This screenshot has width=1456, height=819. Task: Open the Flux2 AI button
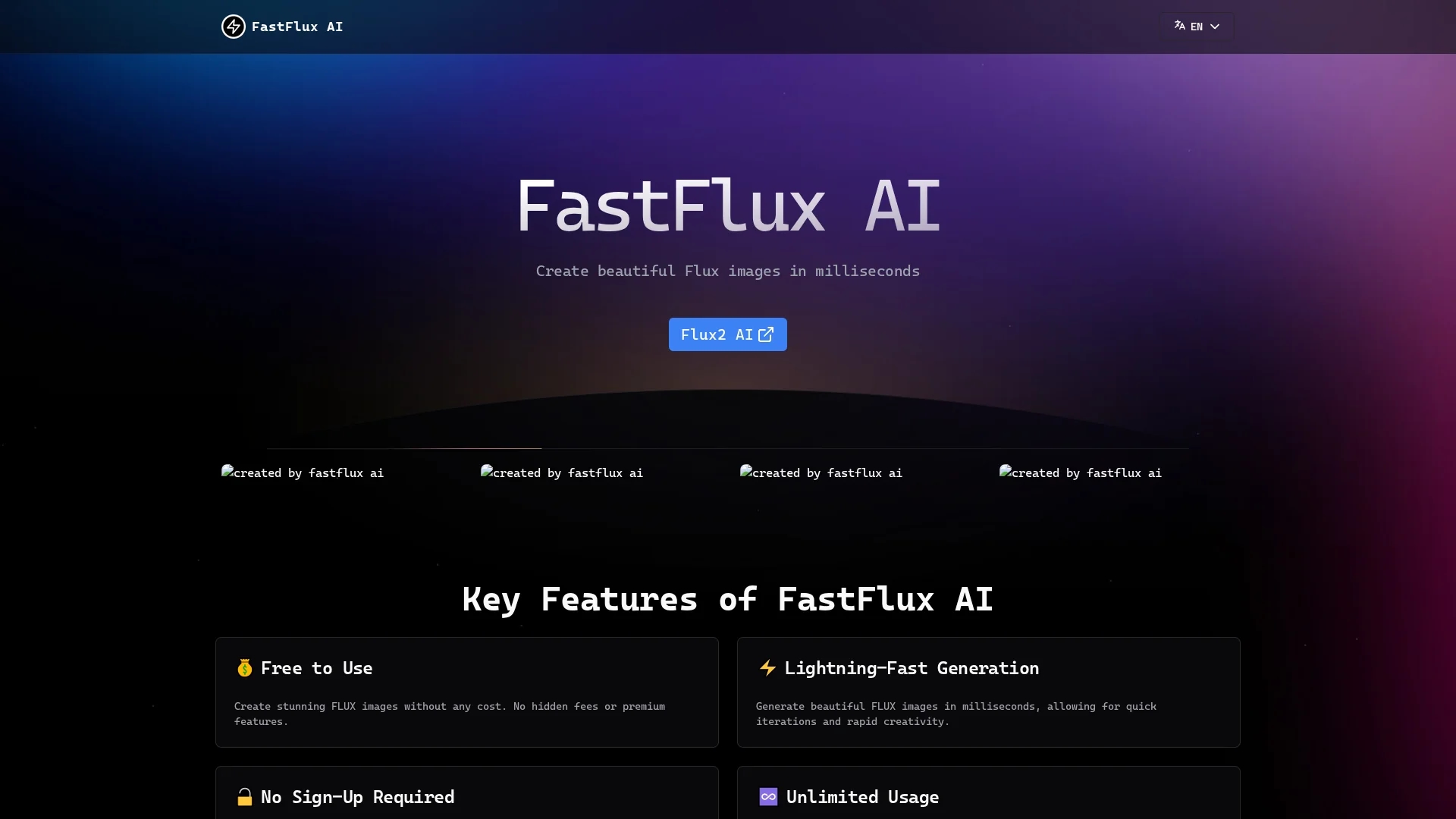[728, 334]
